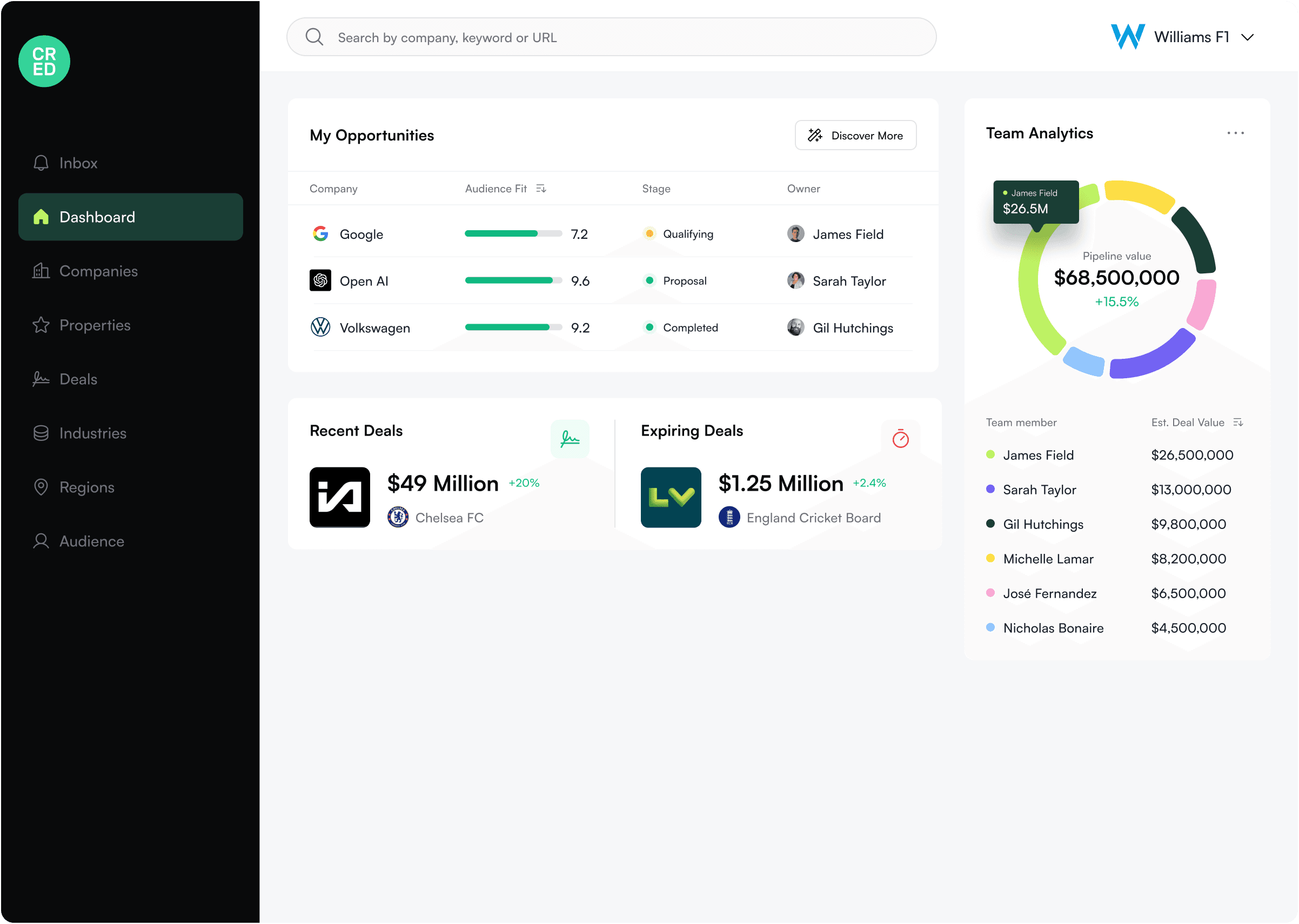The height and width of the screenshot is (924, 1299).
Task: Open the Audience menu item
Action: click(x=91, y=541)
